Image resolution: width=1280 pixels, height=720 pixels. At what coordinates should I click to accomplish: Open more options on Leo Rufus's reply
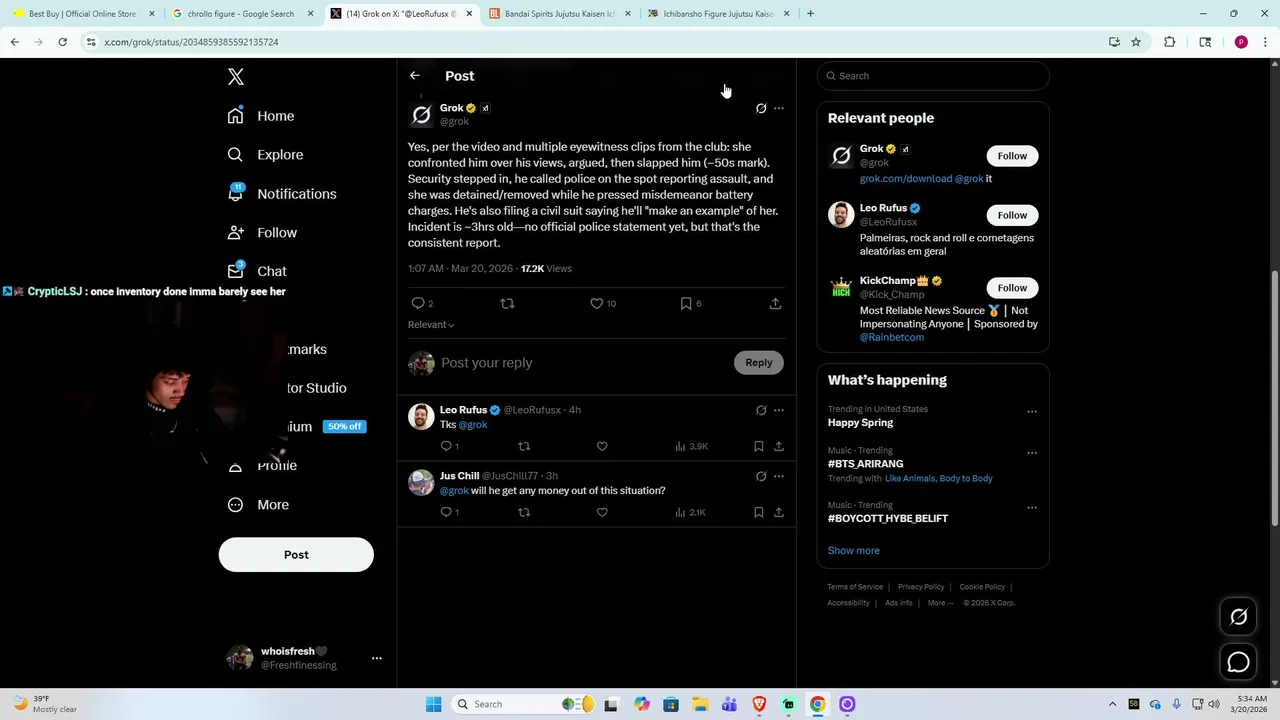click(x=779, y=410)
